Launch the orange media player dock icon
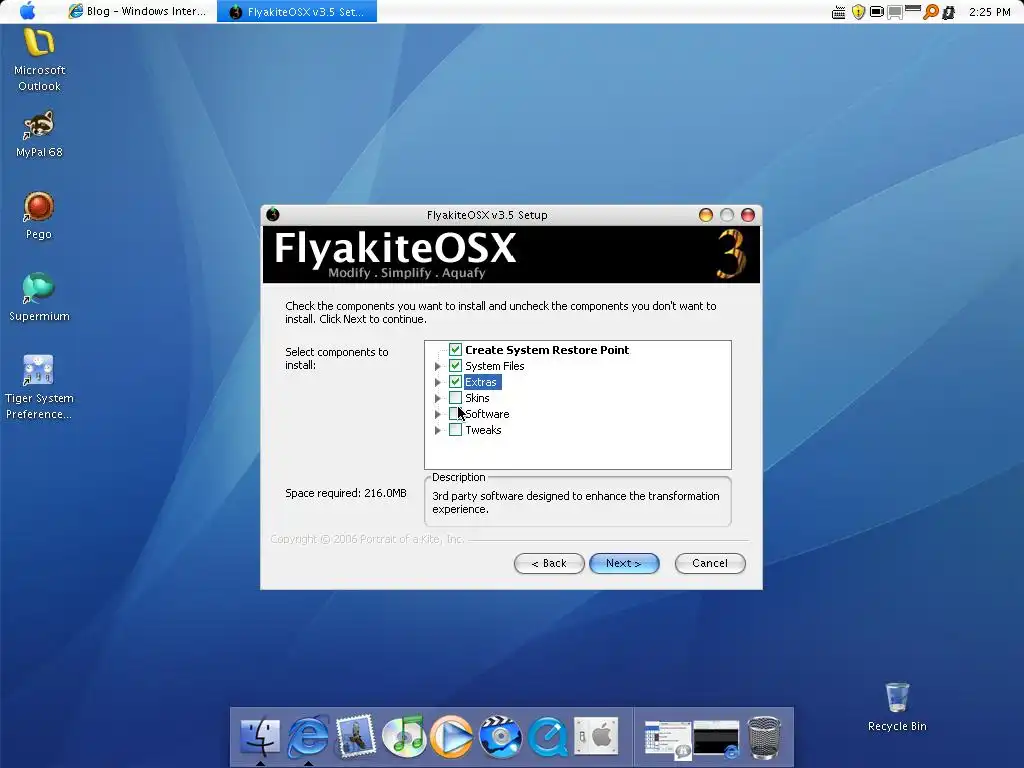 click(451, 737)
